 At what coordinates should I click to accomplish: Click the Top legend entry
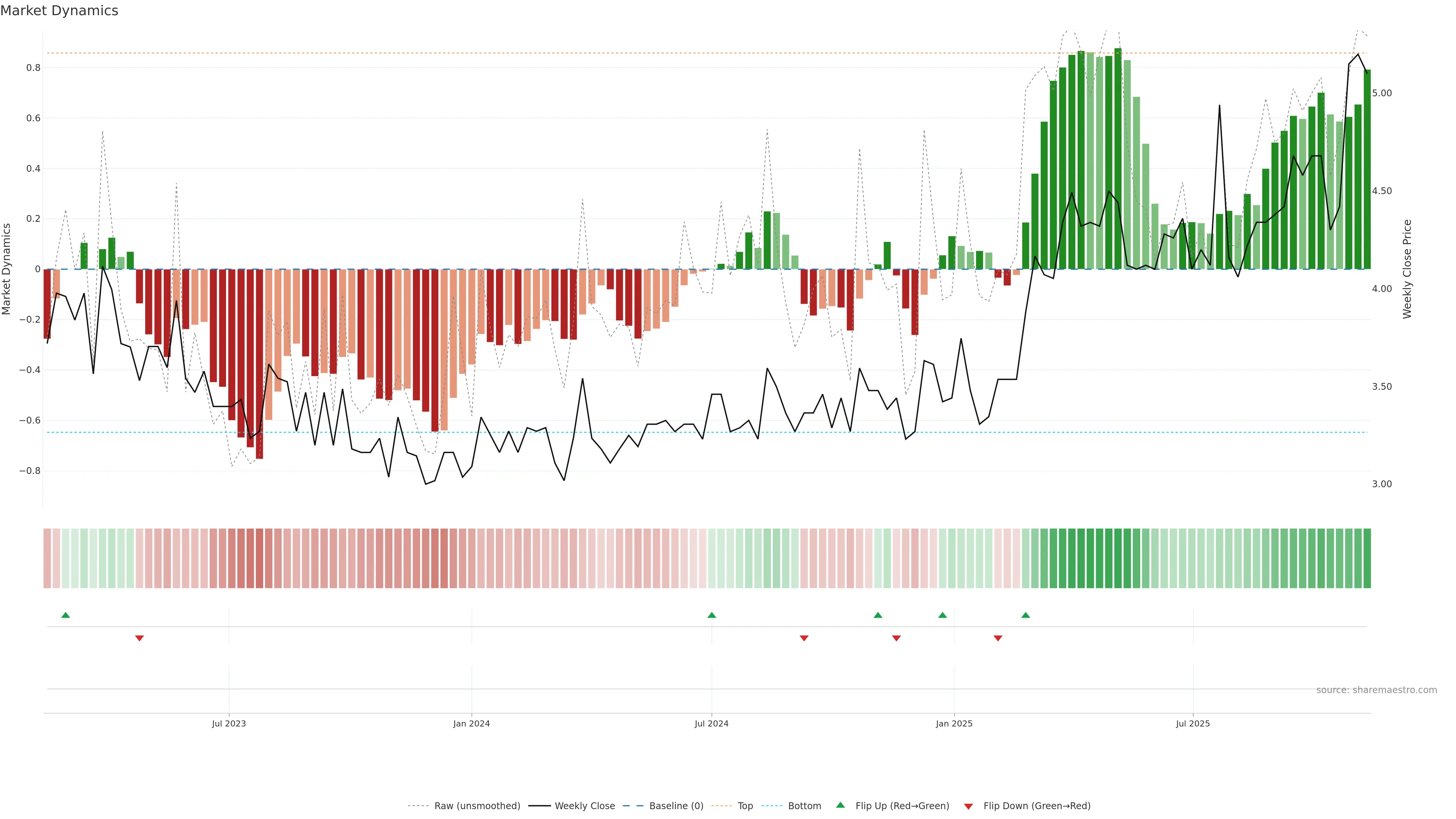[x=745, y=806]
